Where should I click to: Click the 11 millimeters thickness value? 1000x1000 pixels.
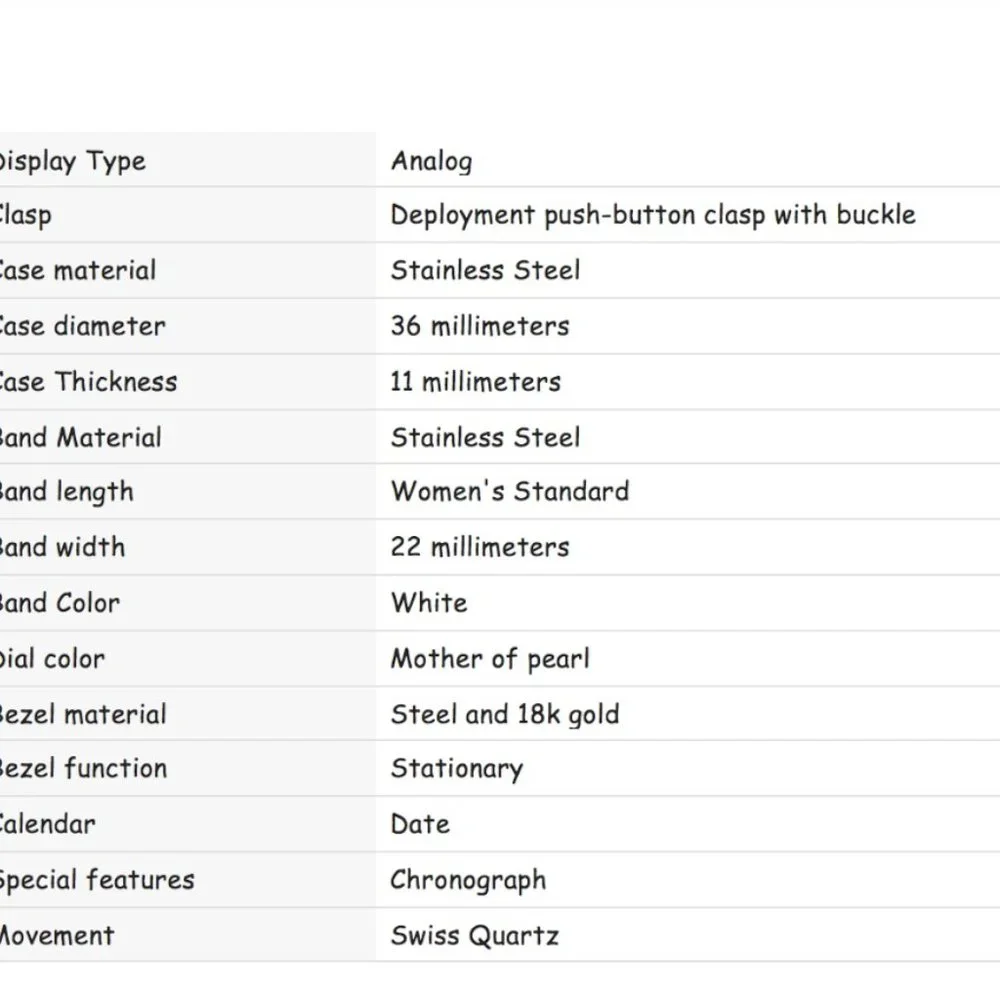[476, 381]
